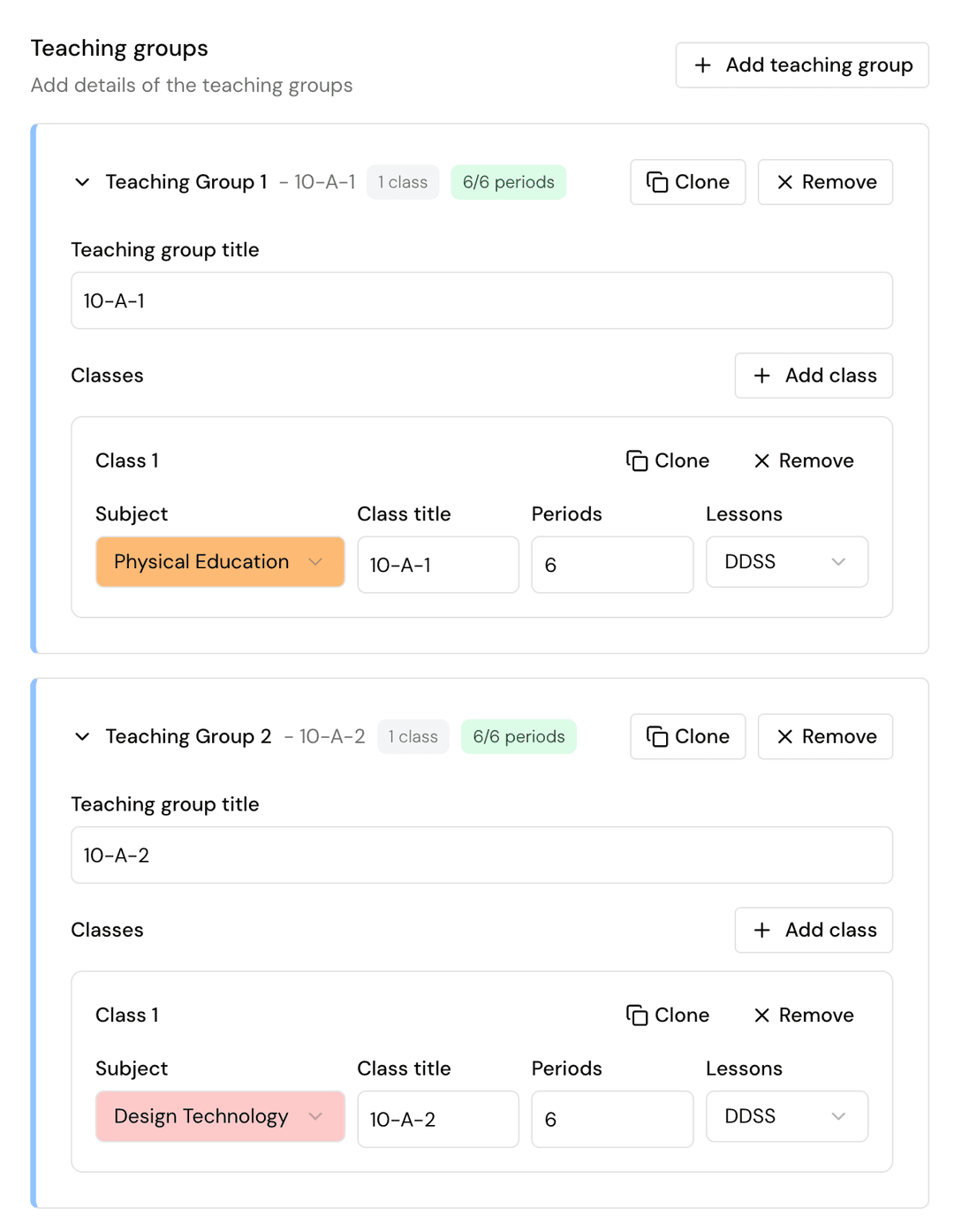
Task: Click the Clone icon next to Class 1 in group 10-A-1
Action: coord(638,460)
